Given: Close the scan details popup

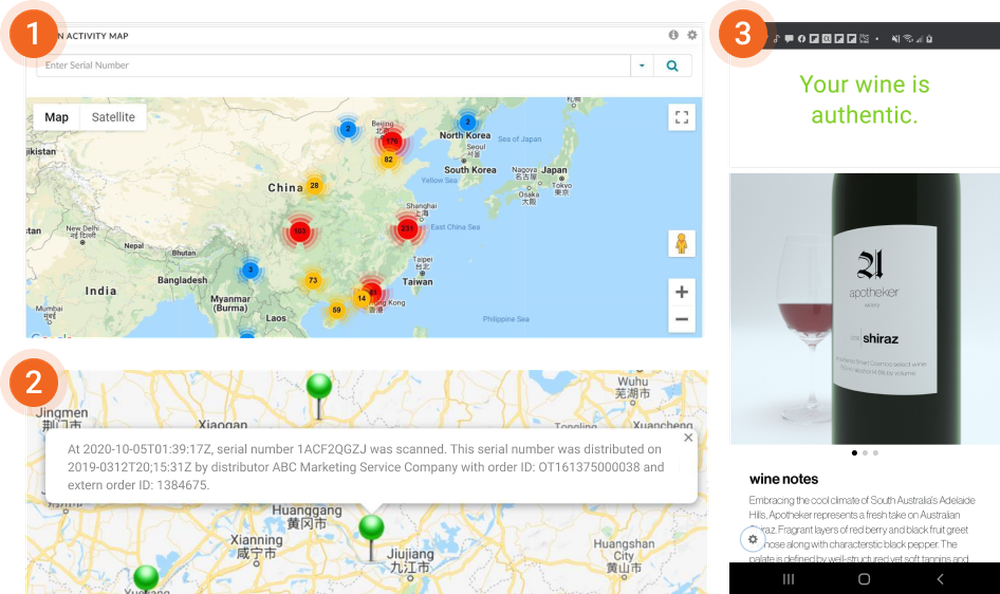Looking at the screenshot, I should [x=688, y=438].
